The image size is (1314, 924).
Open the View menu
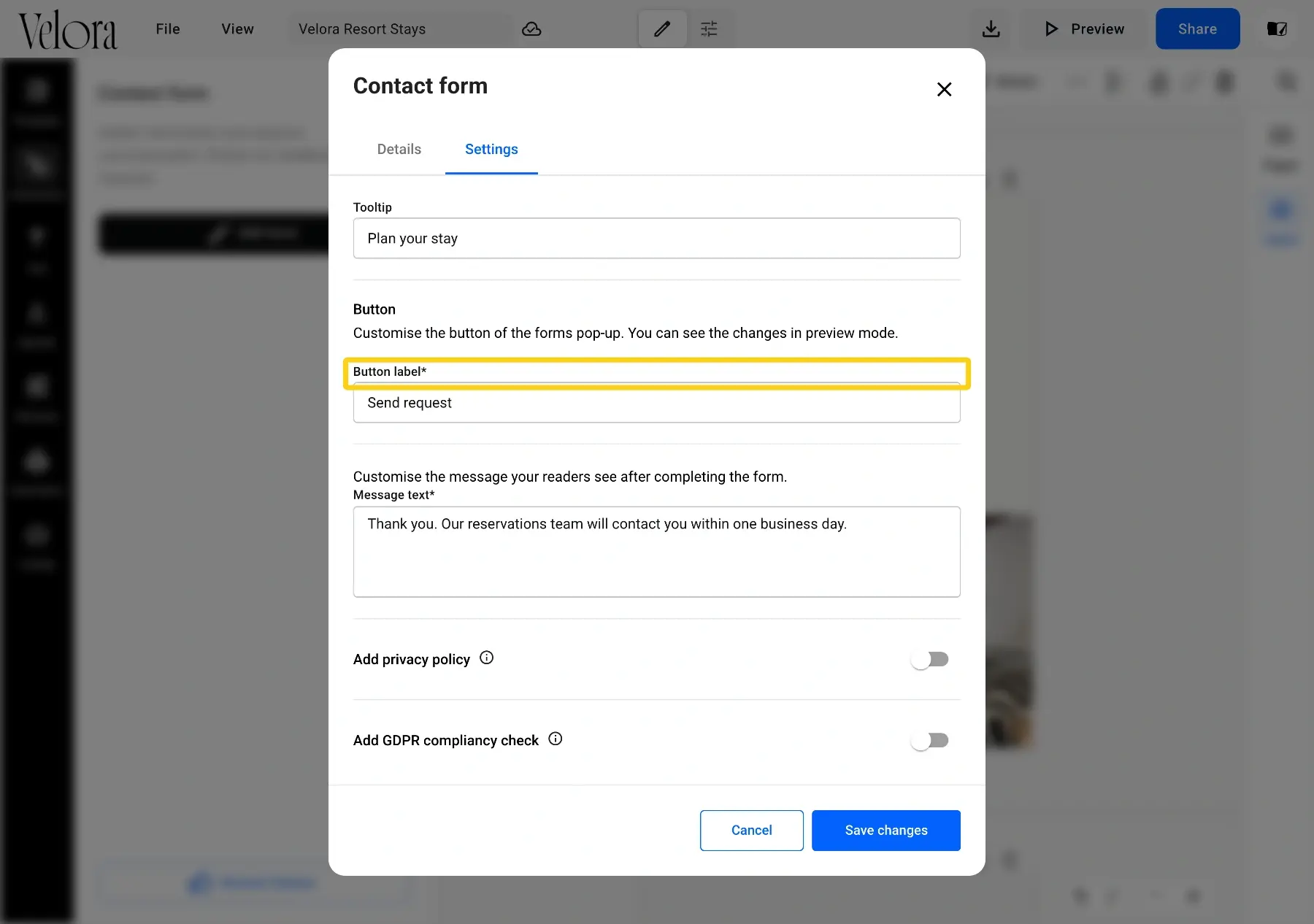[x=237, y=29]
